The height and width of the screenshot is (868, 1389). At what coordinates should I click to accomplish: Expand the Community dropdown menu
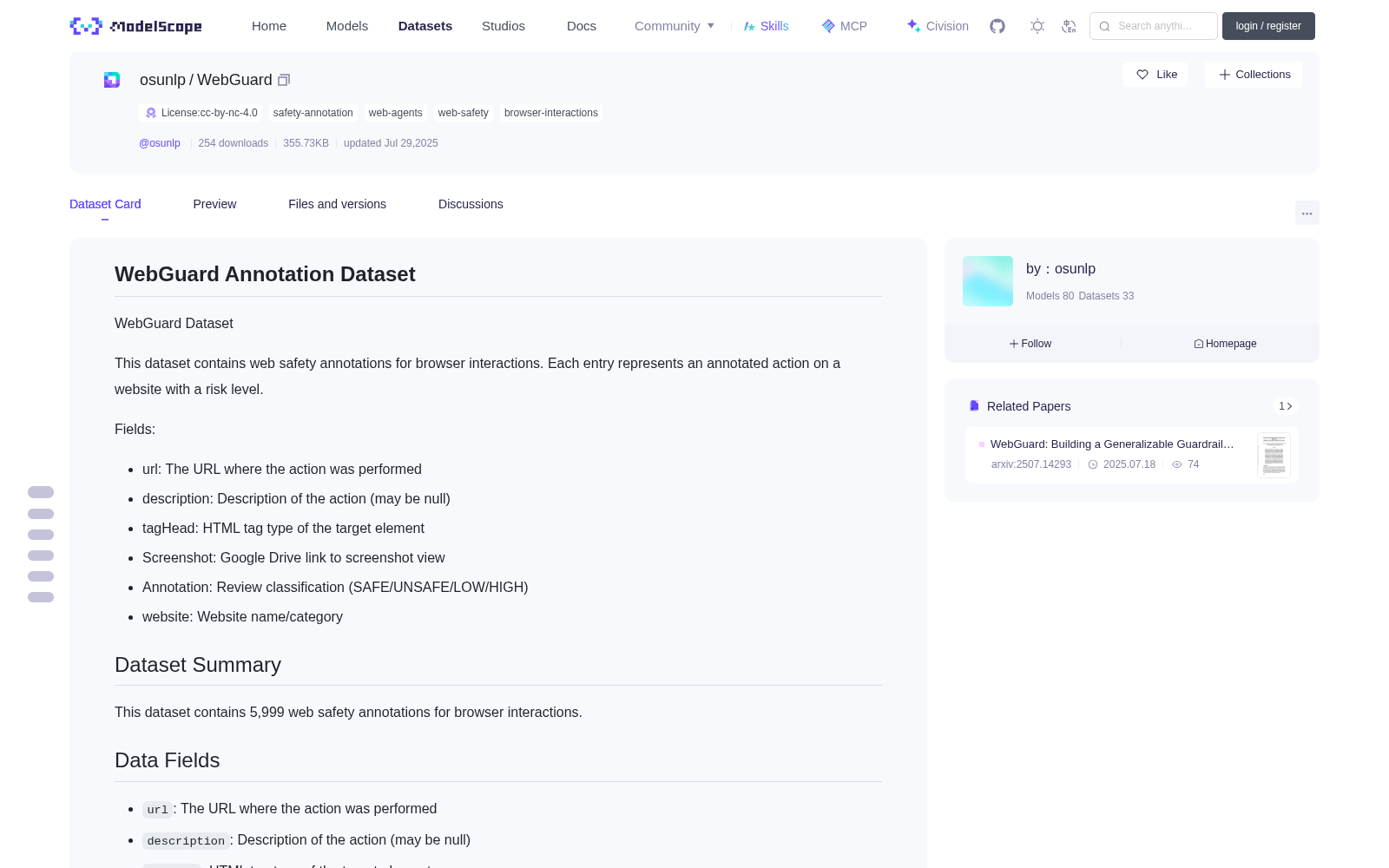click(675, 26)
